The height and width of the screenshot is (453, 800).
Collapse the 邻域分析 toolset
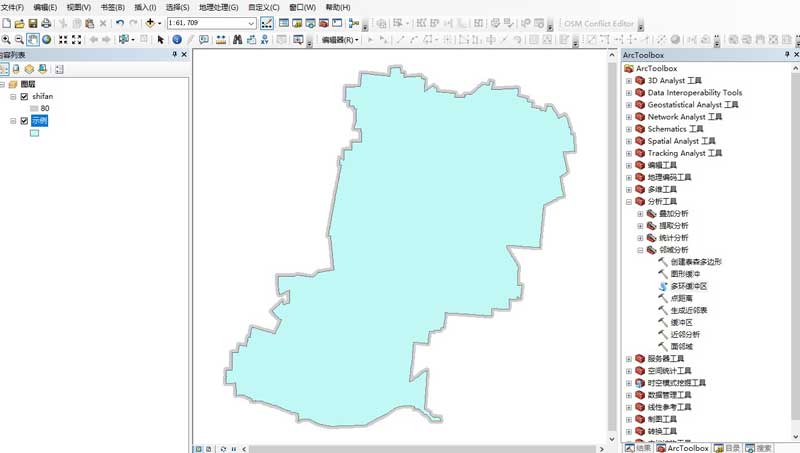640,250
